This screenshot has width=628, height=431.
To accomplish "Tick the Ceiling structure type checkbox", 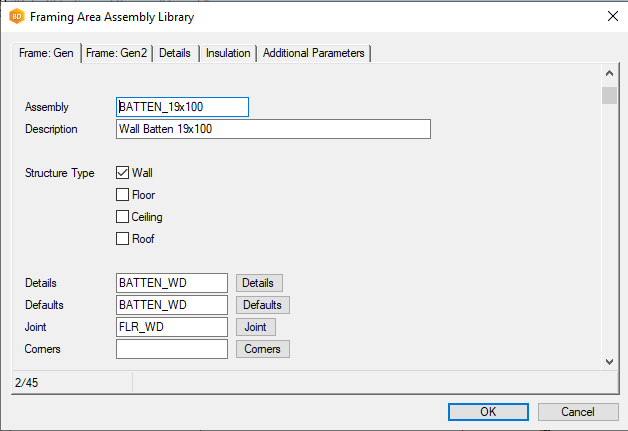I will pos(123,217).
